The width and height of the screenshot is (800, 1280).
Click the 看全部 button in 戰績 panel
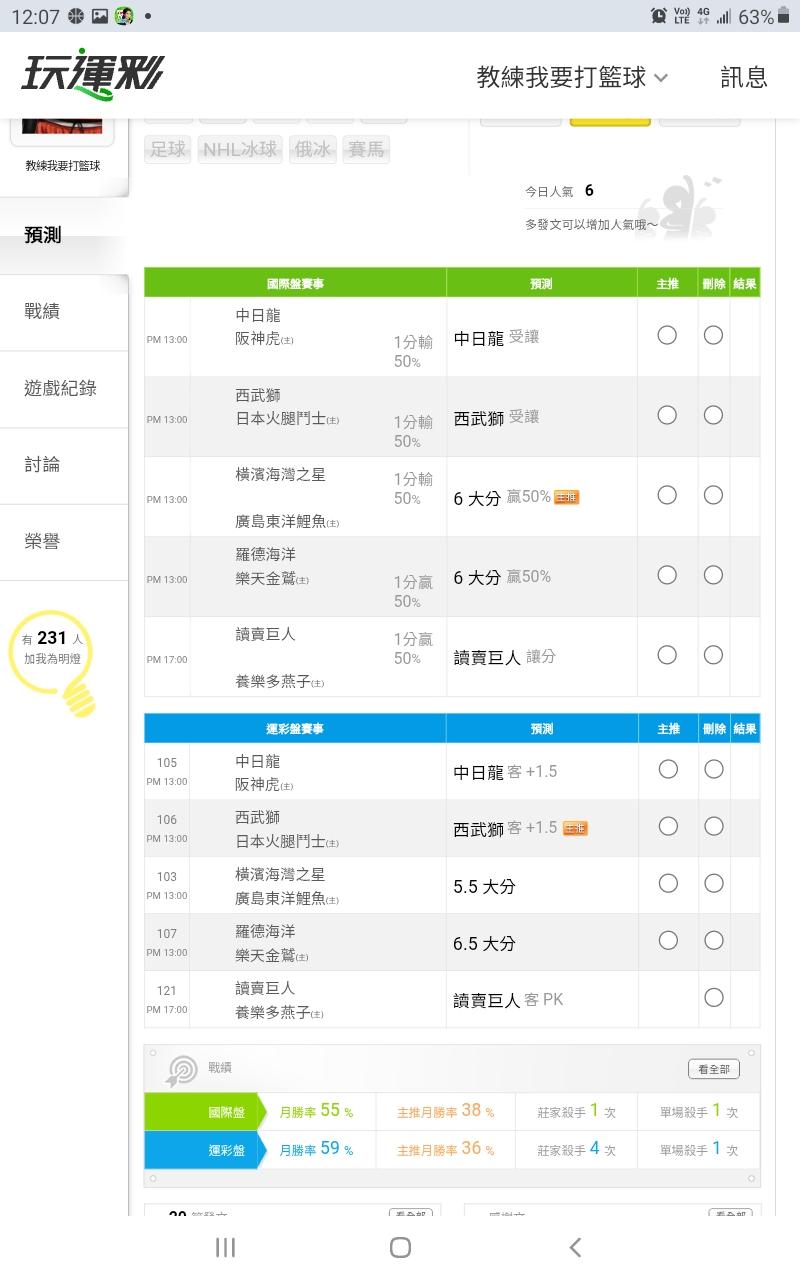tap(713, 1069)
